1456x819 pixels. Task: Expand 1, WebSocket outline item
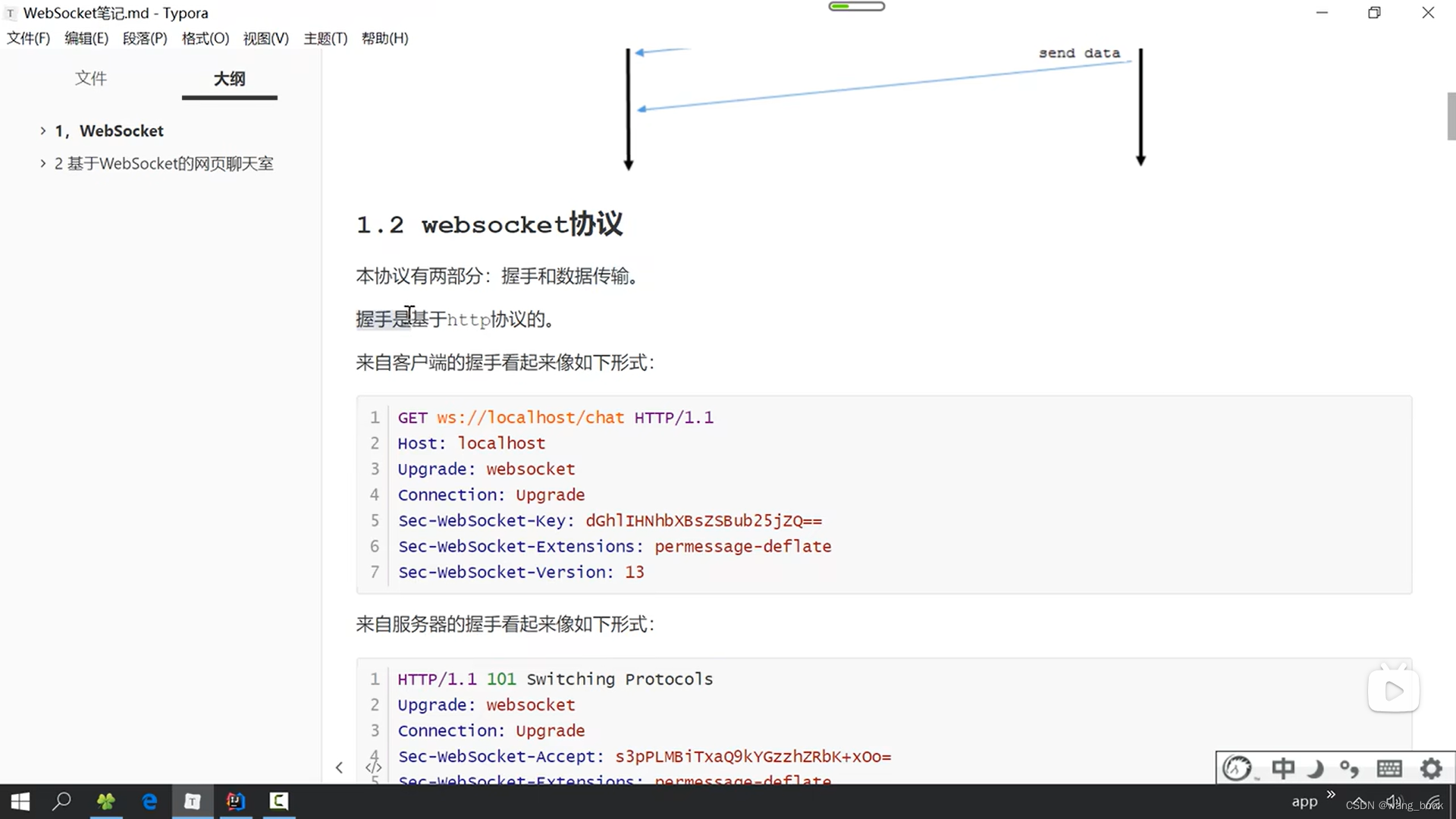point(43,130)
